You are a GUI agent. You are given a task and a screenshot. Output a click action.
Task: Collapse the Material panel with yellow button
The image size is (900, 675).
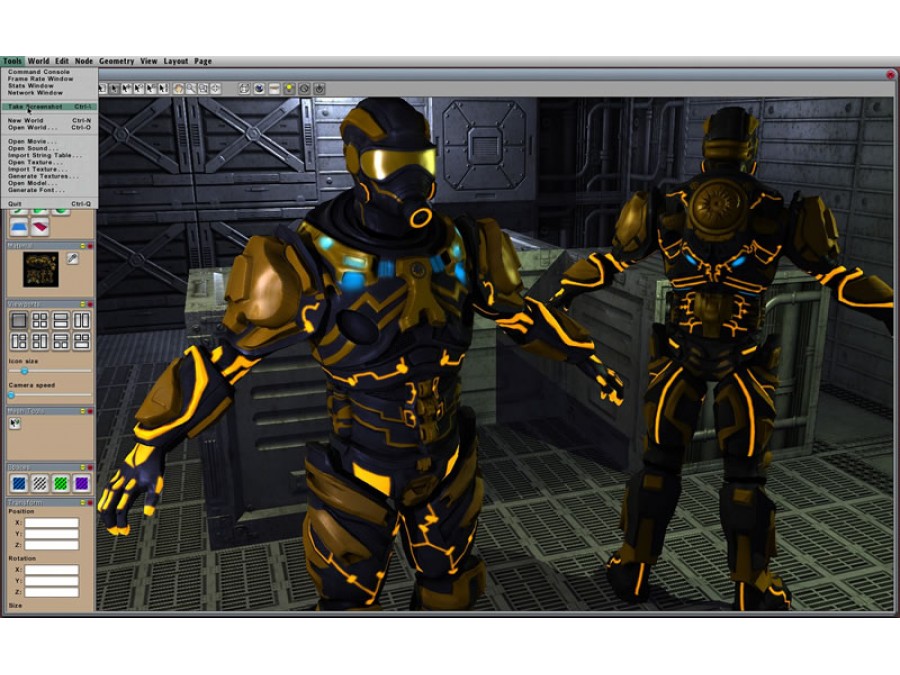83,246
